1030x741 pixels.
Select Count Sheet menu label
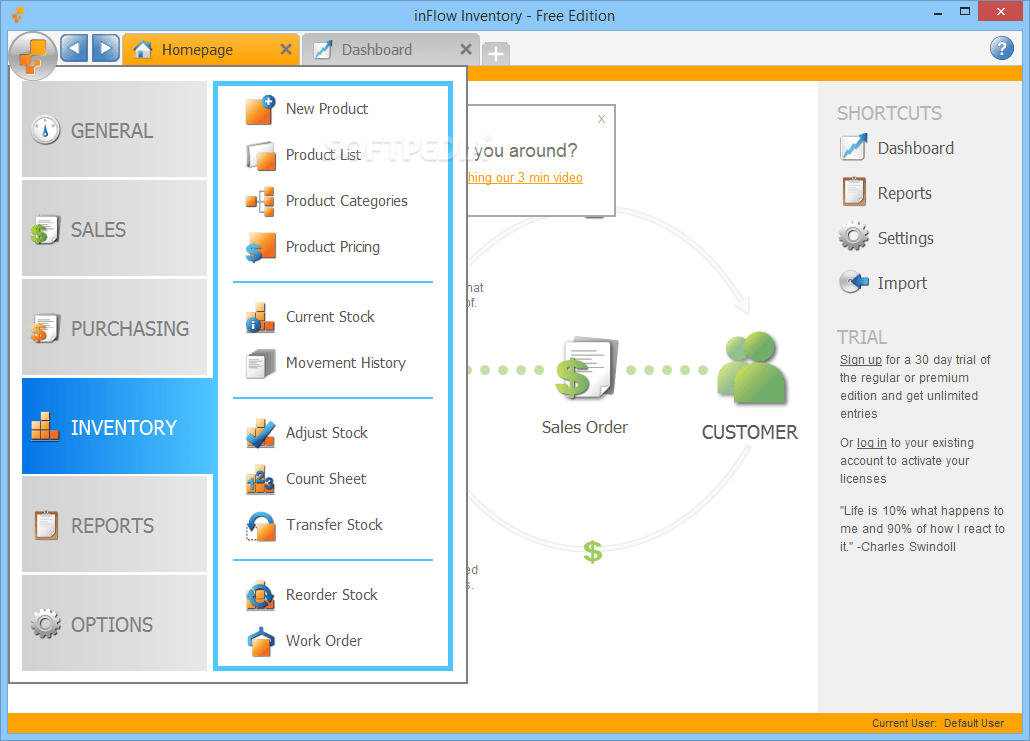click(x=326, y=479)
